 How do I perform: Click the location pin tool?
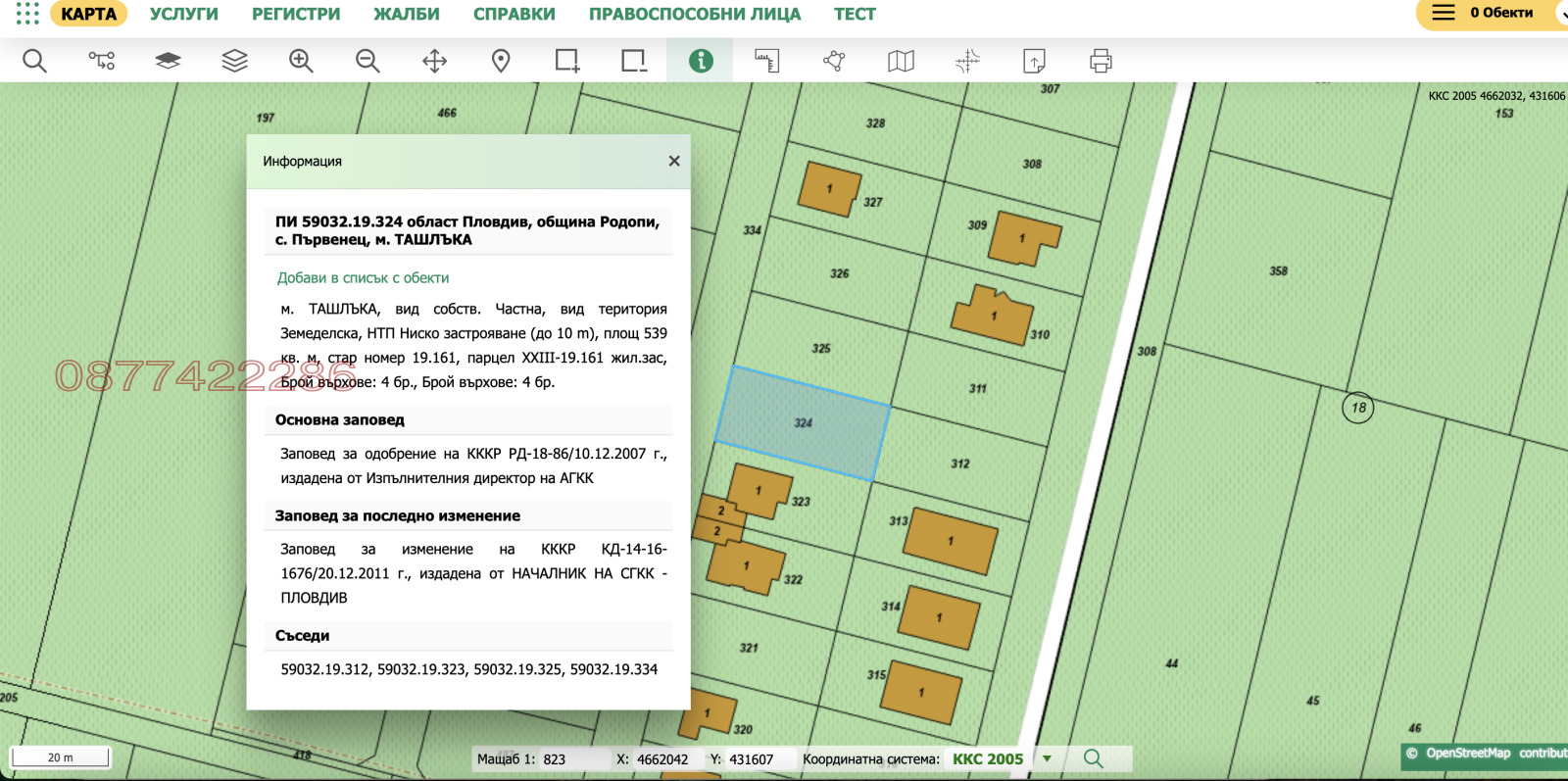point(501,61)
